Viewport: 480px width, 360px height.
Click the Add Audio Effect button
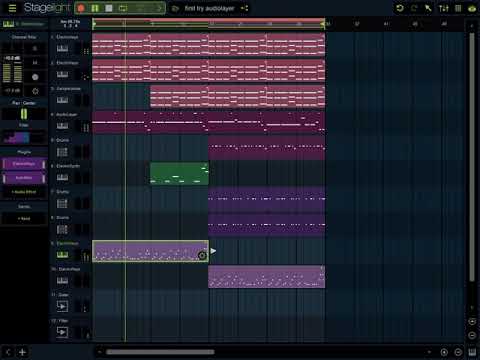click(x=24, y=192)
